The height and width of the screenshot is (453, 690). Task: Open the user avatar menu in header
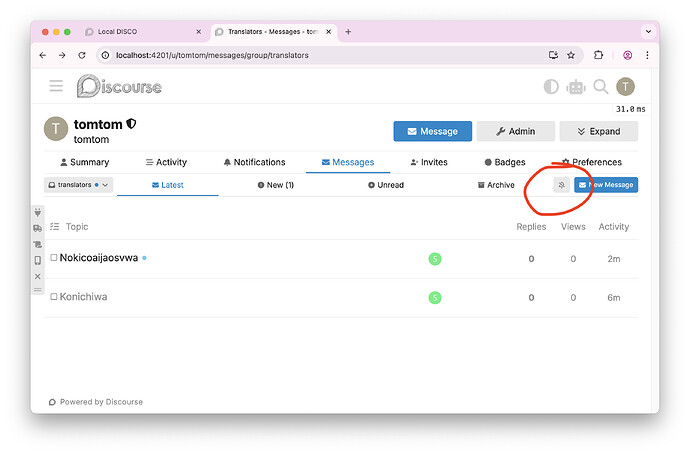pyautogui.click(x=625, y=87)
